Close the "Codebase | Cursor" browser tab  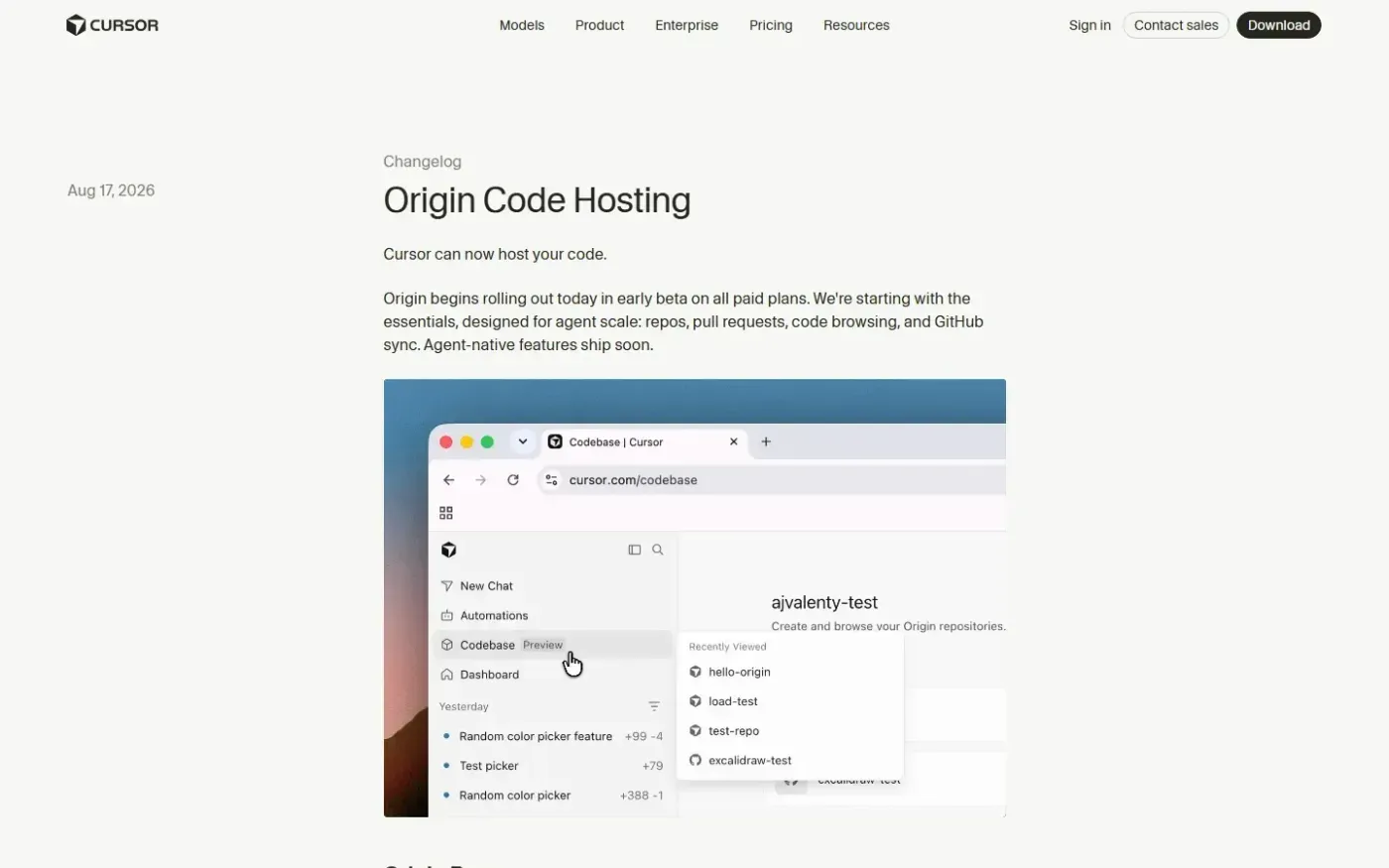point(734,441)
